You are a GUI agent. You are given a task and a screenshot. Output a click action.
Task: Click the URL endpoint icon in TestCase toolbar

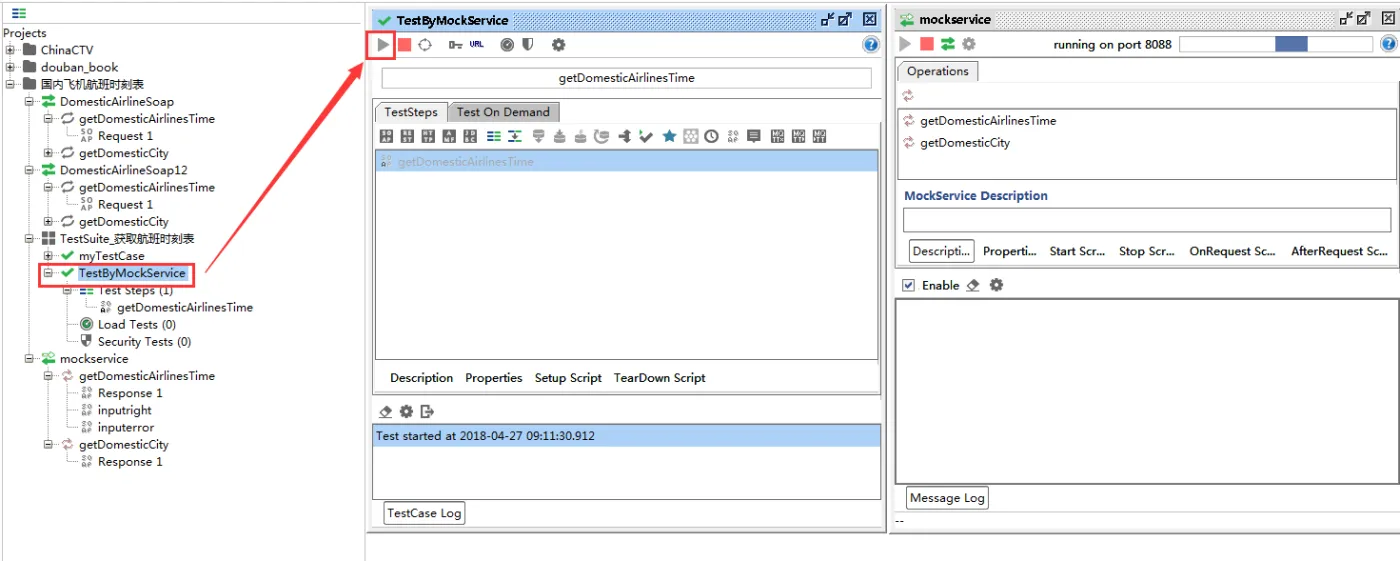coord(477,45)
